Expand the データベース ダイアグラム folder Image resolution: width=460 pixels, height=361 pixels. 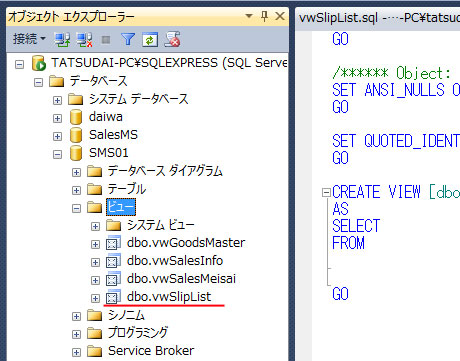[76, 172]
